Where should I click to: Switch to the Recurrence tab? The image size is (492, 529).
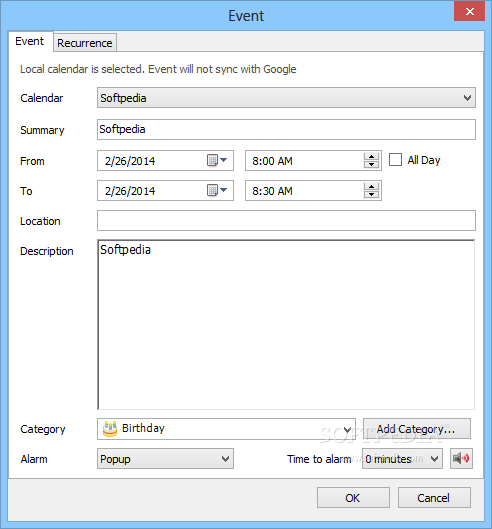pyautogui.click(x=85, y=43)
